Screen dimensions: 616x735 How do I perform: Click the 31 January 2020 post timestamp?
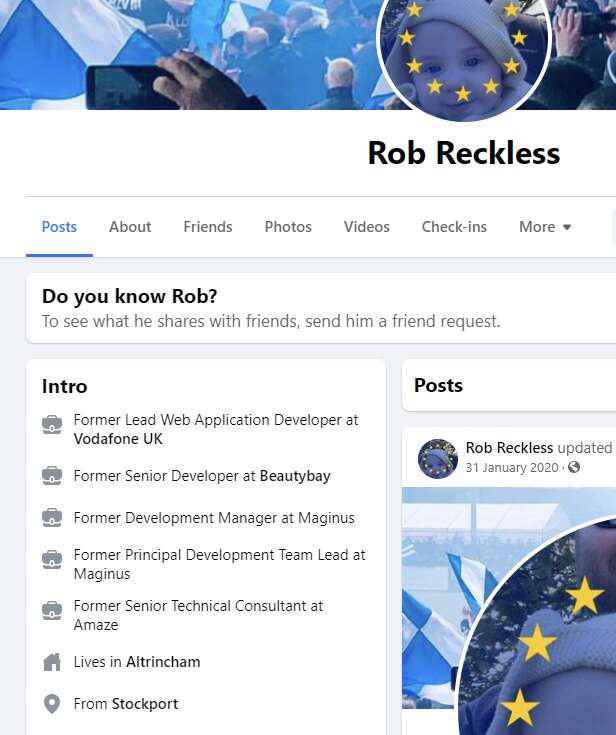[512, 468]
